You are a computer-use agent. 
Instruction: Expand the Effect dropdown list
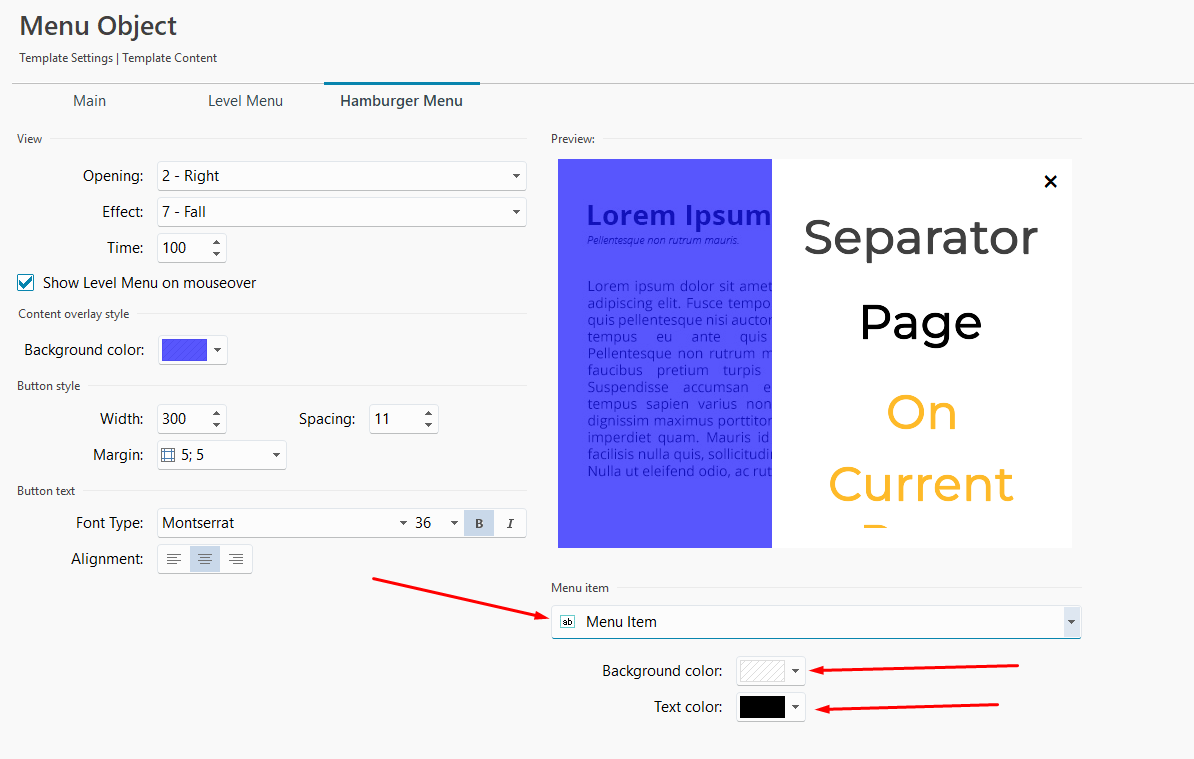click(516, 212)
